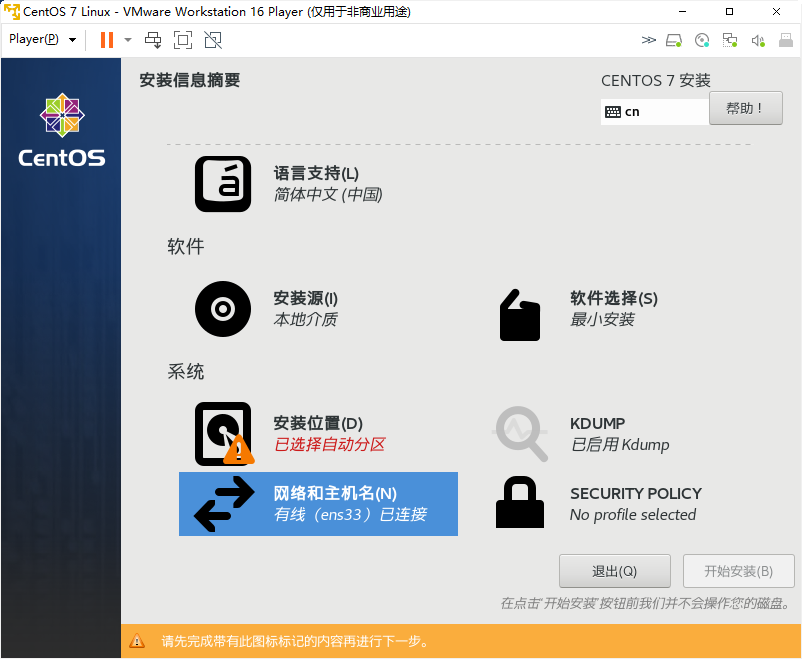Expand the hidden devices chevron
The height and width of the screenshot is (659, 802).
(649, 40)
